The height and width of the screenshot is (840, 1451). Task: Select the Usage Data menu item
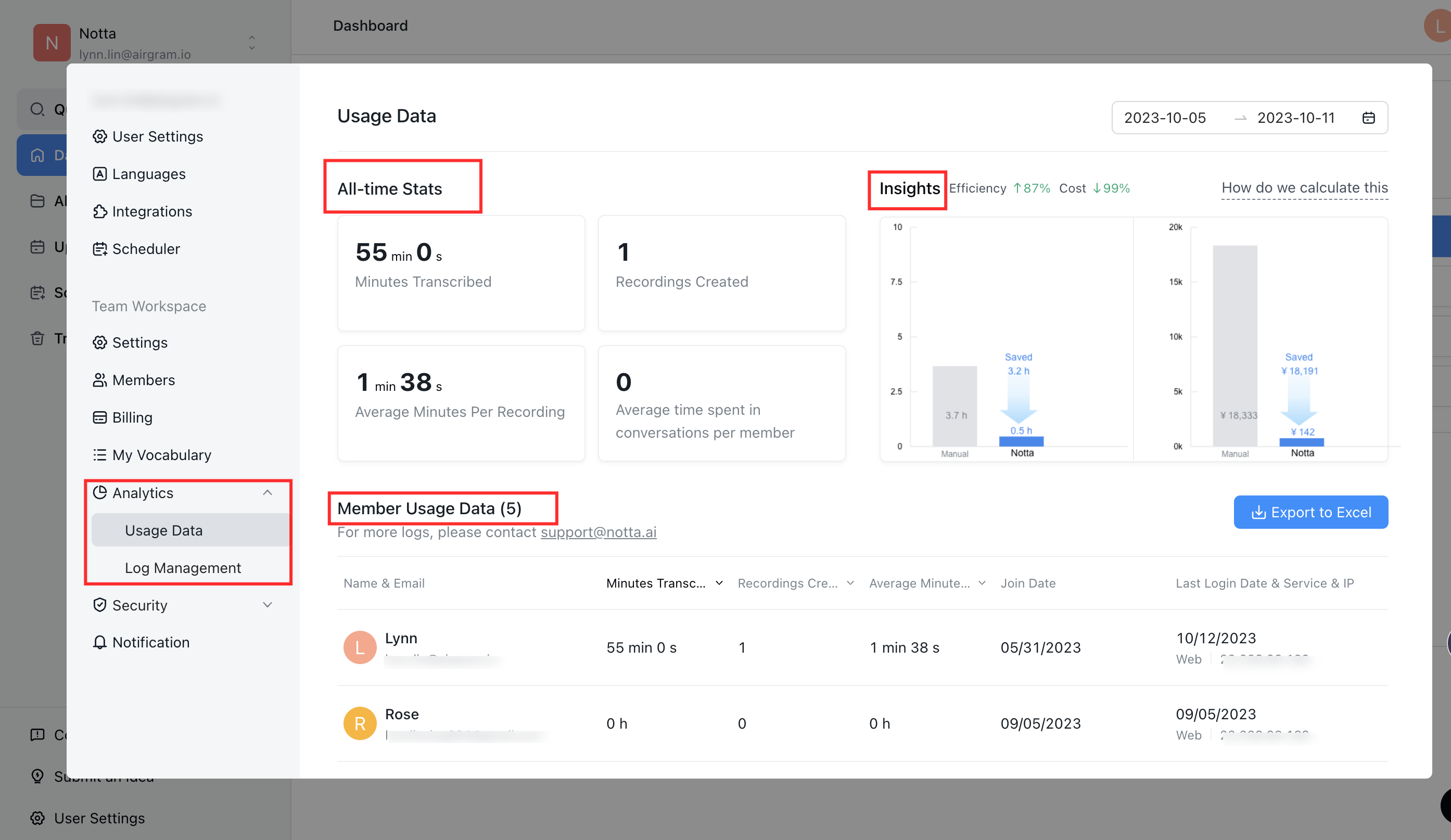pos(164,530)
